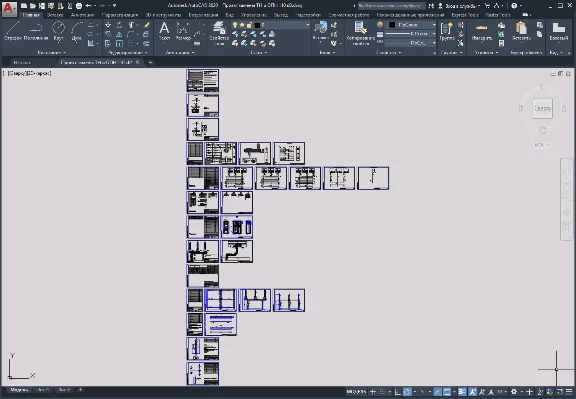
Task: Toggle МОДЕЛЬ model space button in status bar
Action: click(356, 392)
